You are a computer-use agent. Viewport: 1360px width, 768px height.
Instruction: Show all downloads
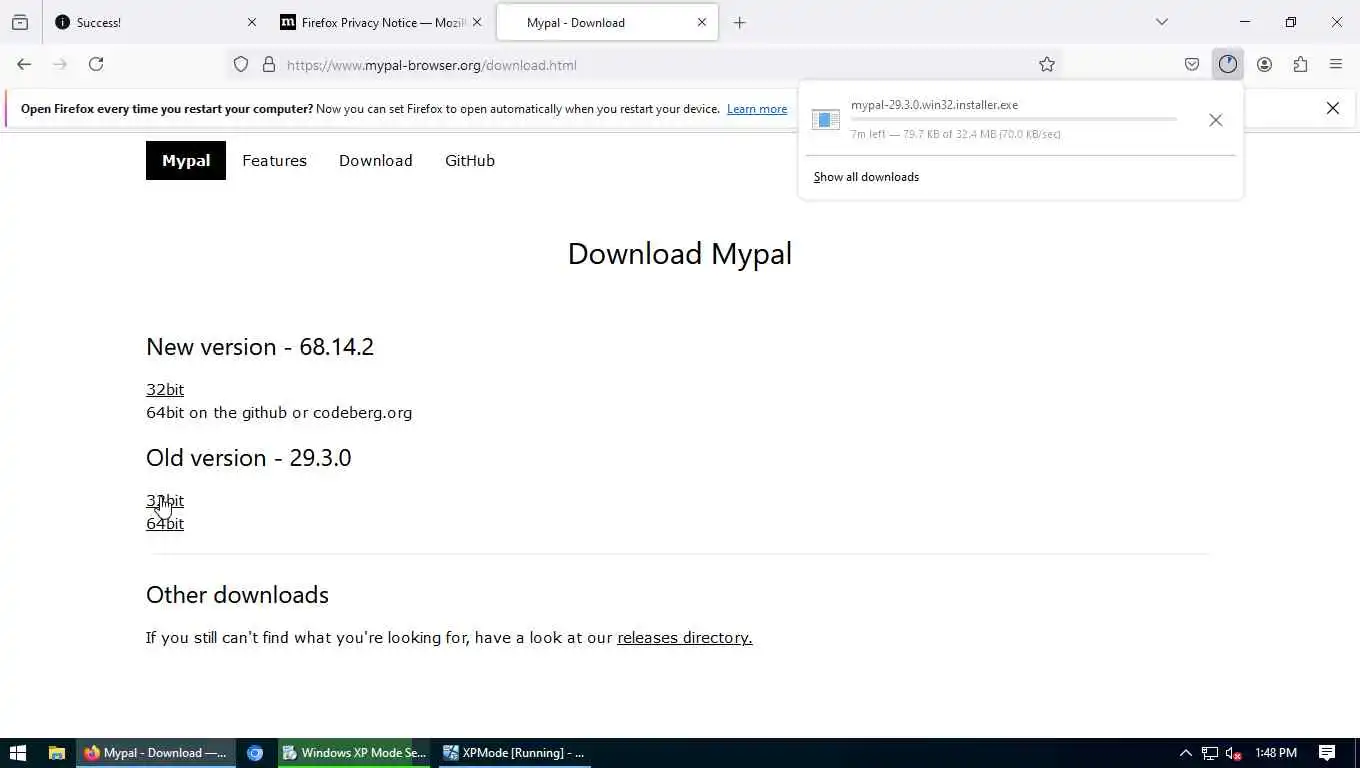(866, 177)
